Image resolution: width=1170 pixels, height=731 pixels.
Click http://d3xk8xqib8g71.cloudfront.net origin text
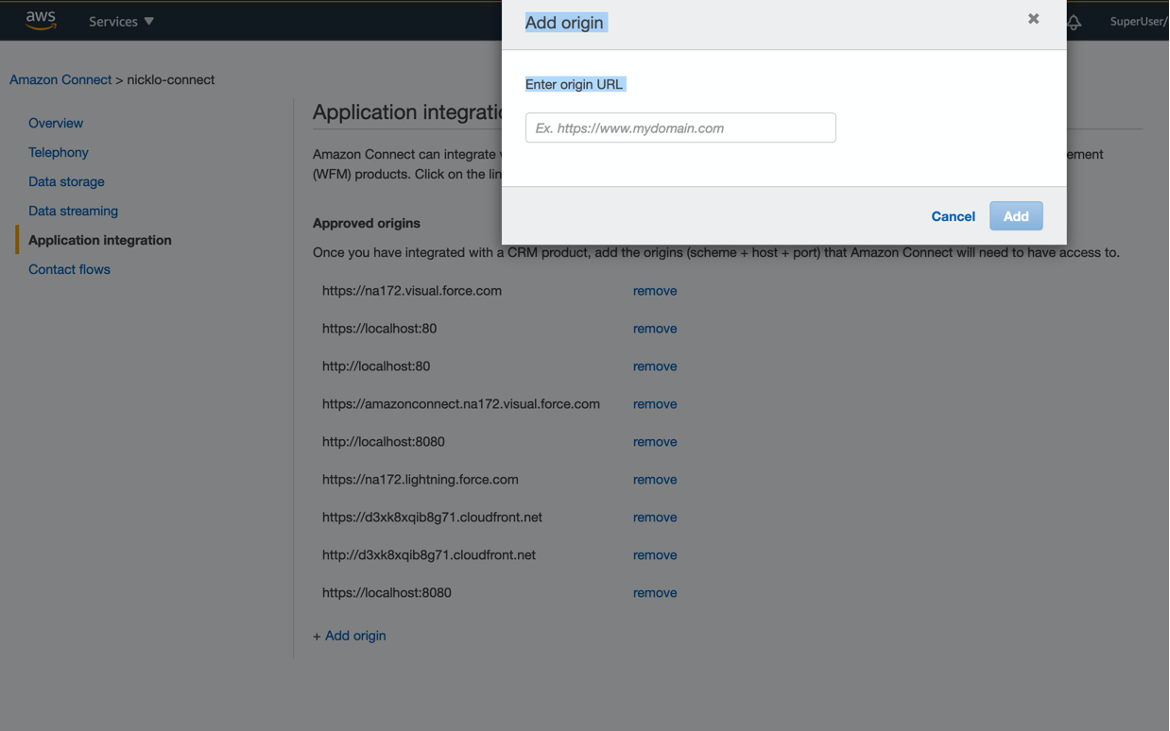coord(429,555)
